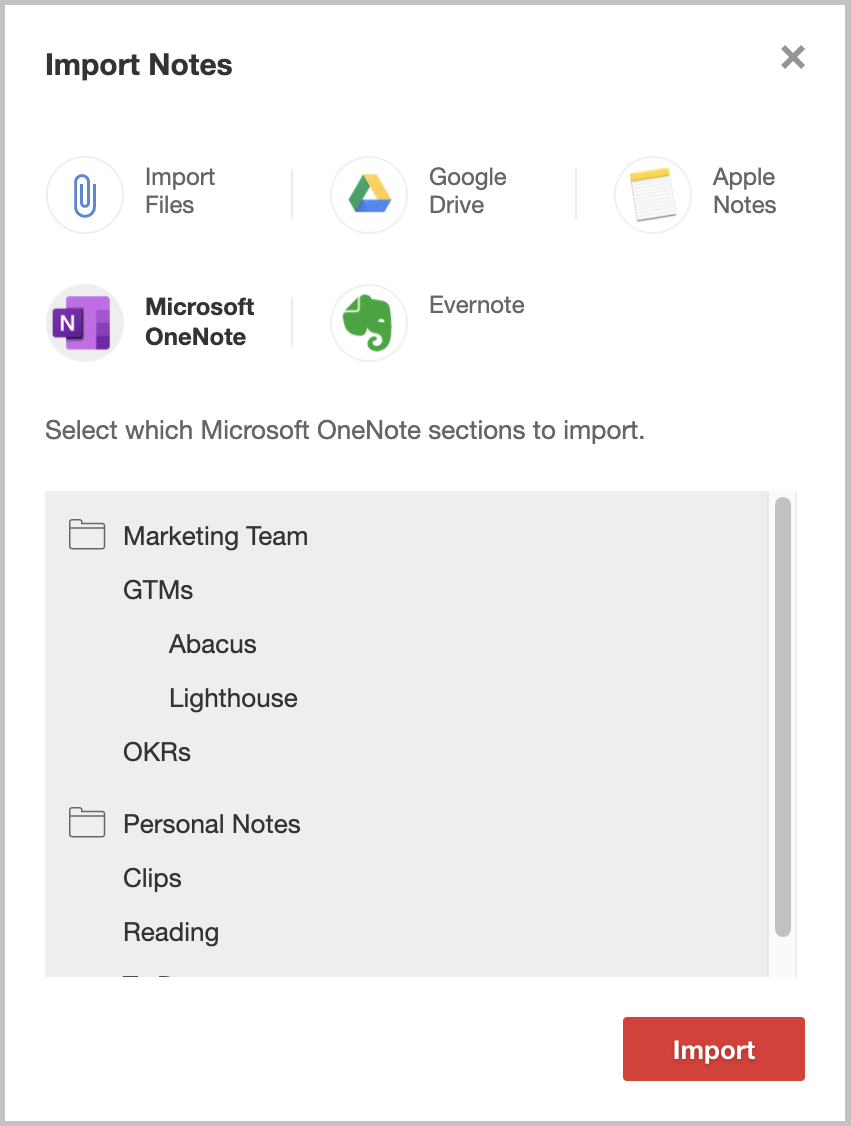This screenshot has width=851, height=1126.
Task: Choose the Apple Notes label
Action: pyautogui.click(x=744, y=191)
